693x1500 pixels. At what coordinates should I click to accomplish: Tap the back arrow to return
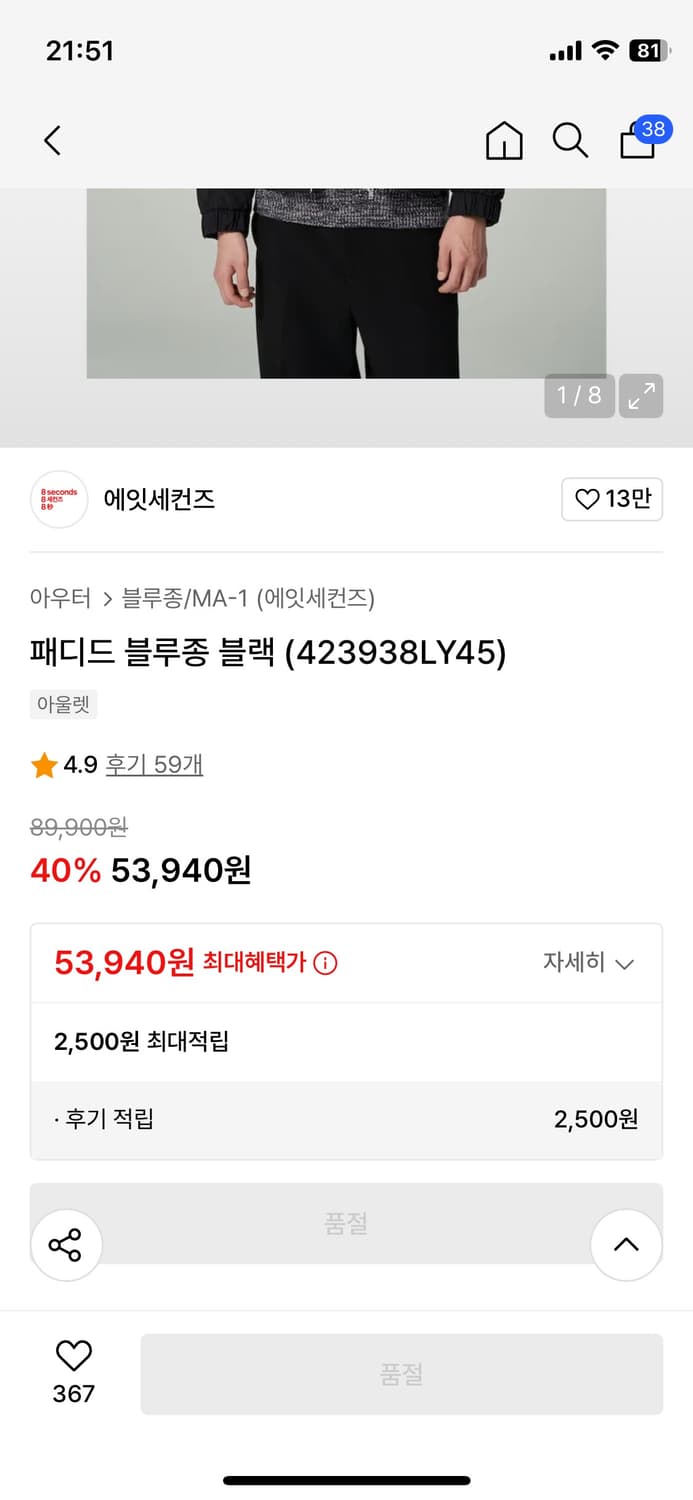coord(52,140)
